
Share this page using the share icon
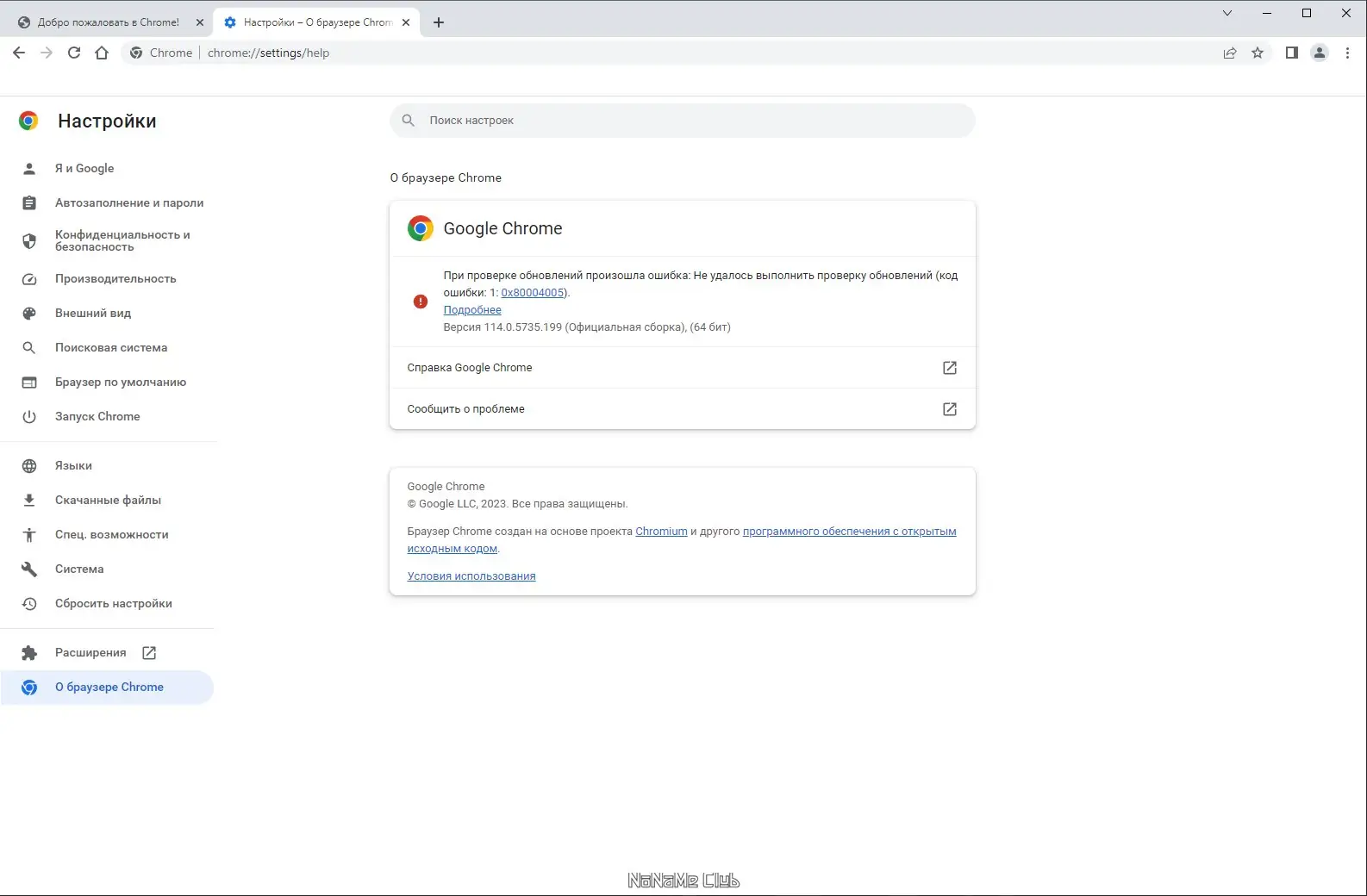tap(1230, 53)
